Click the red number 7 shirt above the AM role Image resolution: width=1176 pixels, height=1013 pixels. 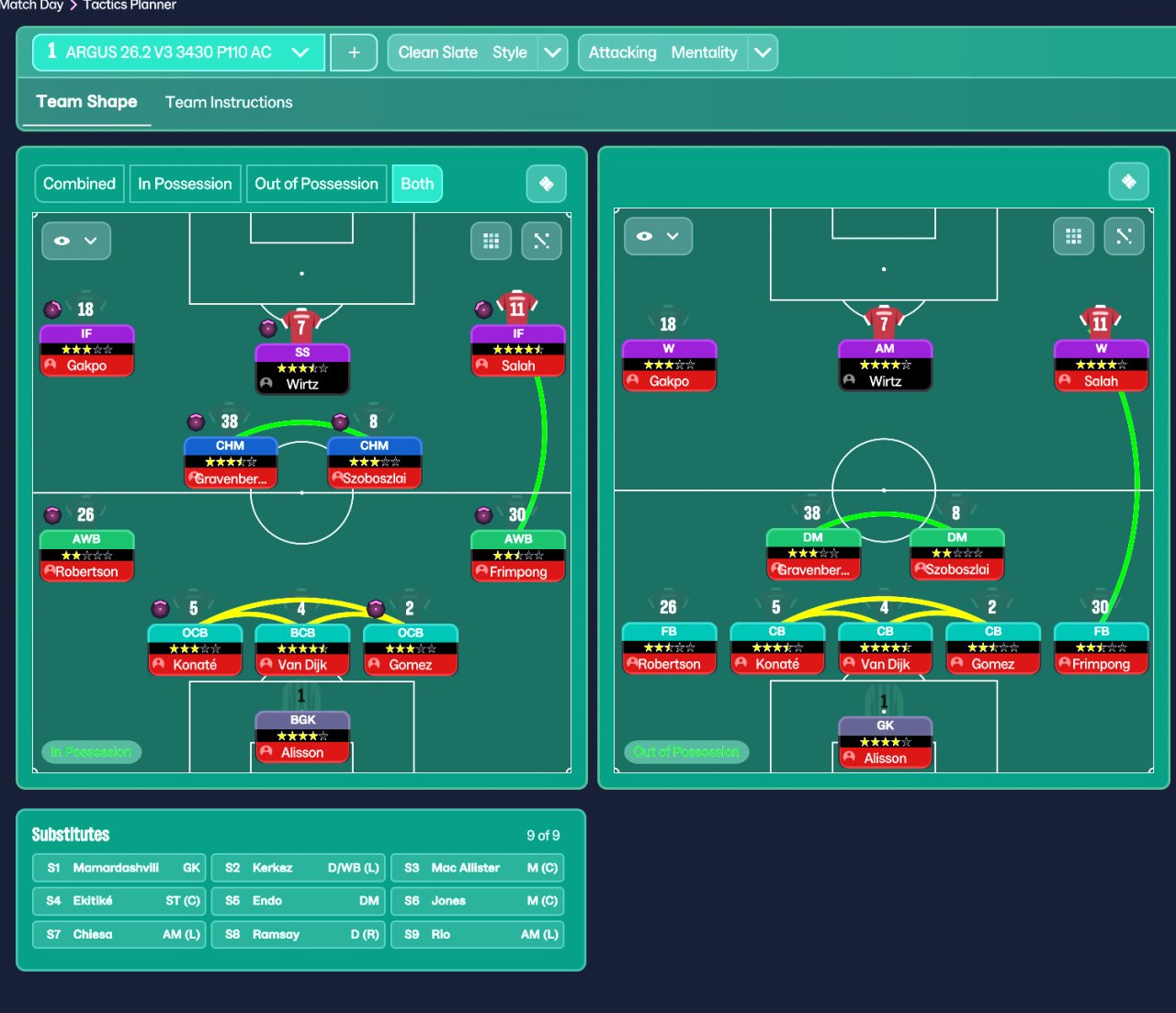[884, 321]
